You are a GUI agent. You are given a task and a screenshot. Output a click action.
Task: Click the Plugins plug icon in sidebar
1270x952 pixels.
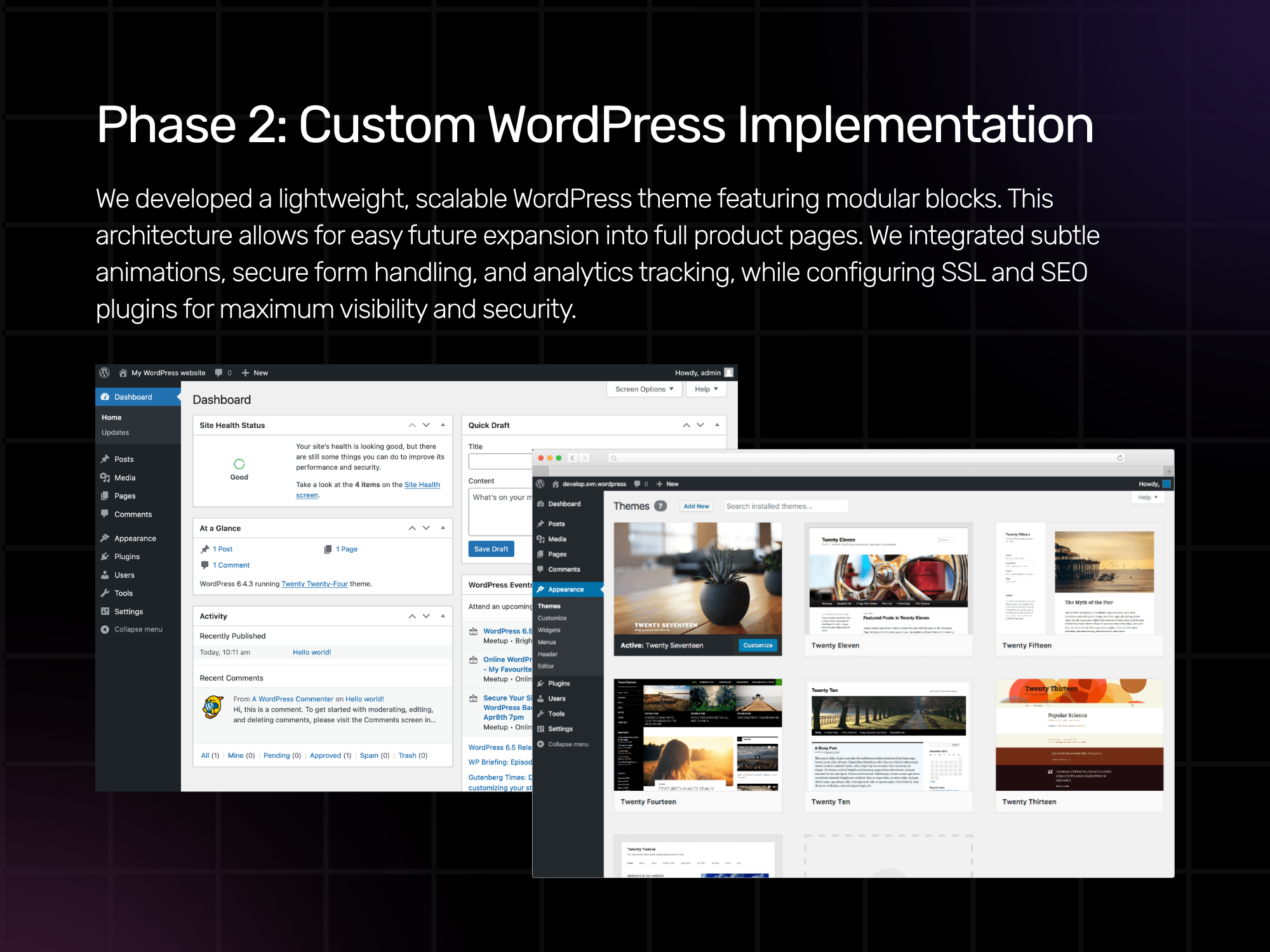point(105,557)
